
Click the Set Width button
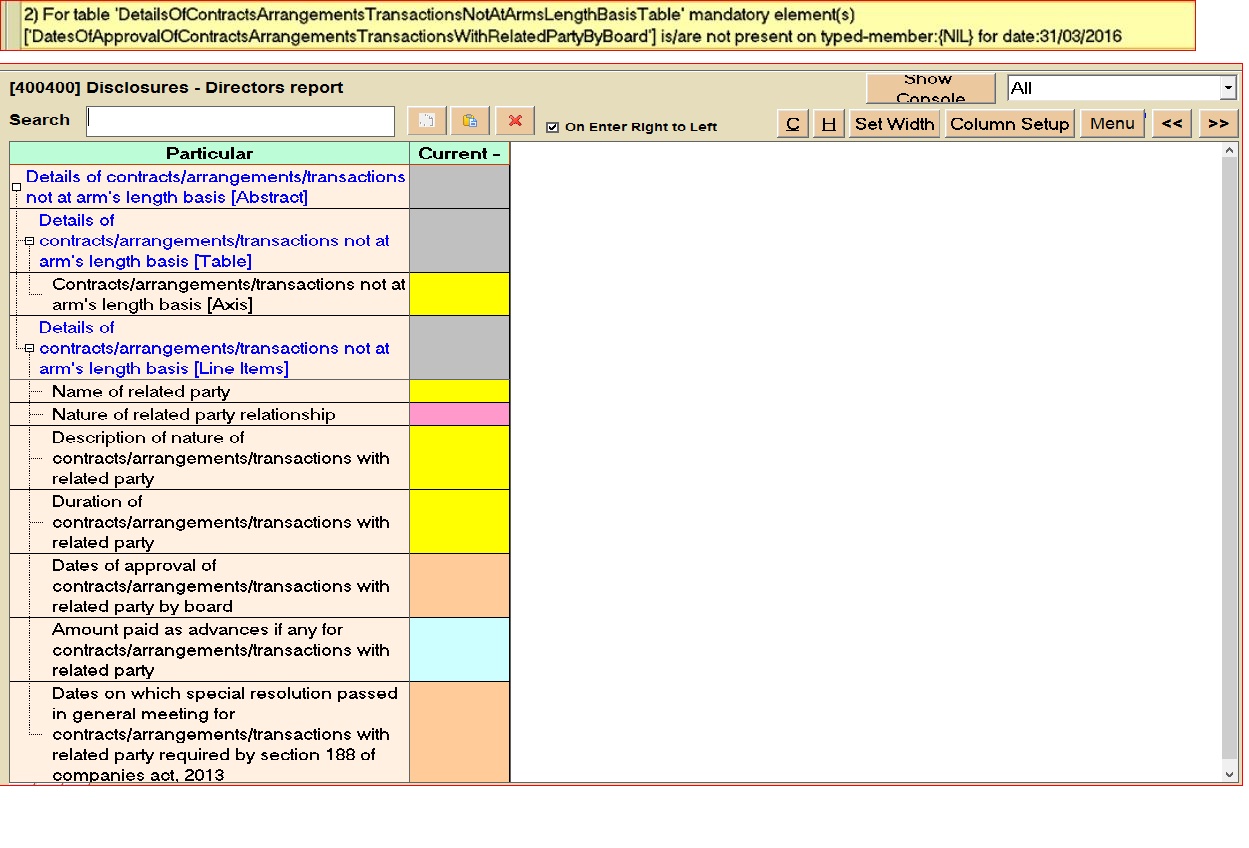pos(894,124)
